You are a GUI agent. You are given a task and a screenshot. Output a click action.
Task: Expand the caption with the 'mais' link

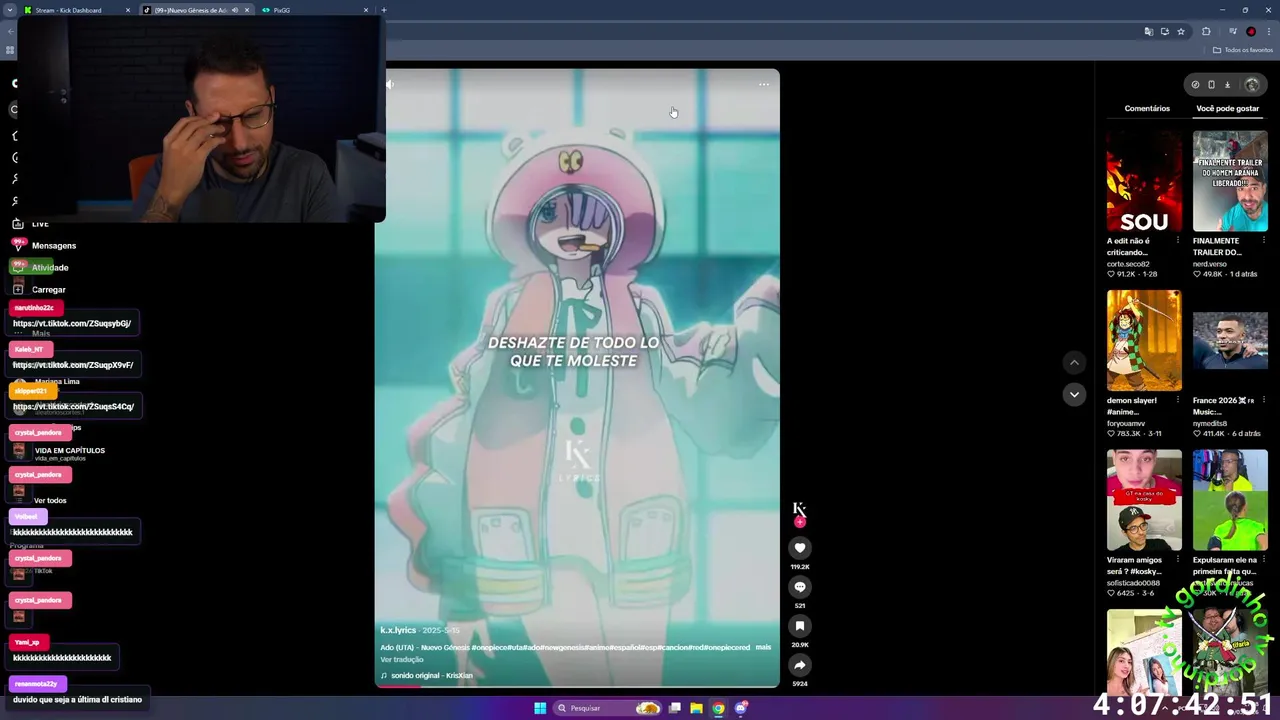pos(763,647)
